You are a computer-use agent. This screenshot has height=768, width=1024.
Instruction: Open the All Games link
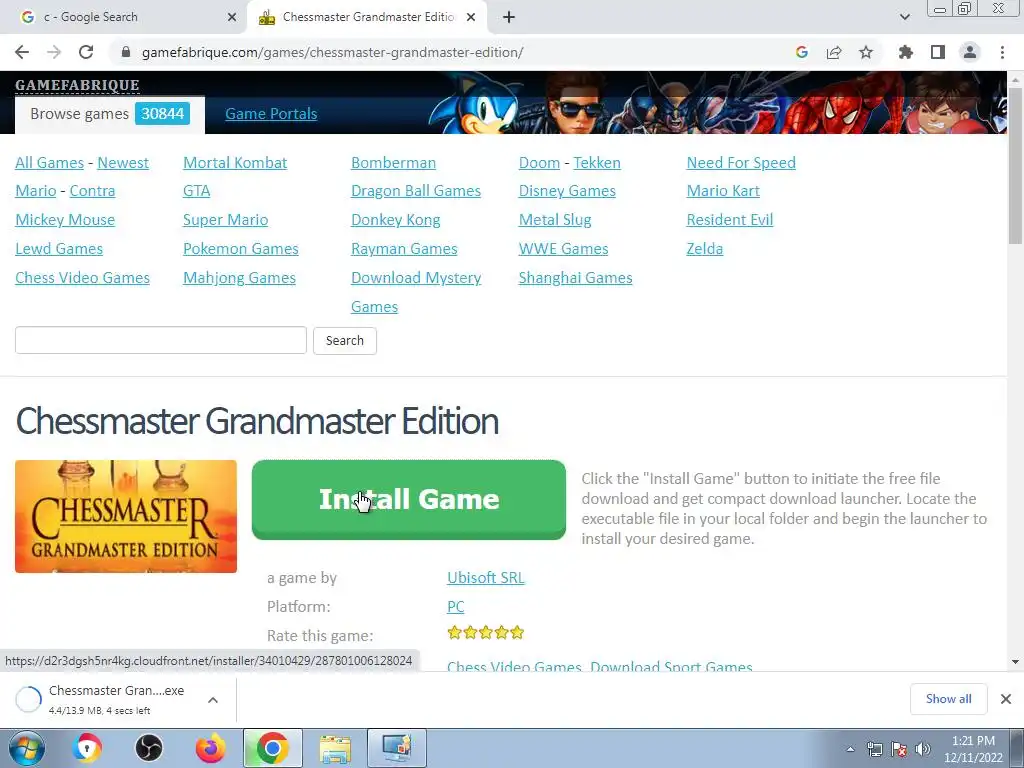[50, 163]
